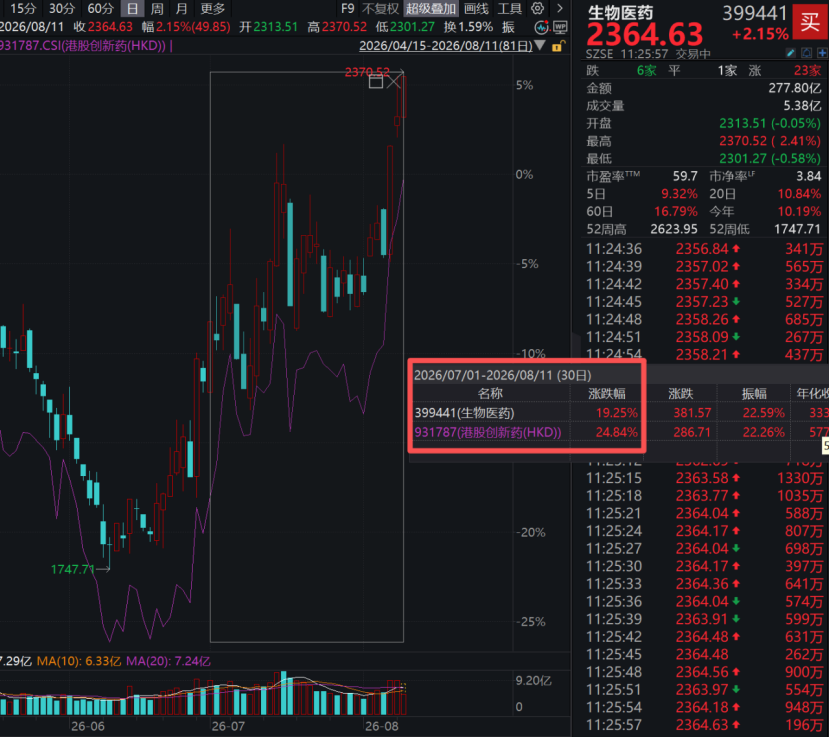Screen dimensions: 830x738
Task: Toggle 超级叠加 overlay mode
Action: click(431, 8)
